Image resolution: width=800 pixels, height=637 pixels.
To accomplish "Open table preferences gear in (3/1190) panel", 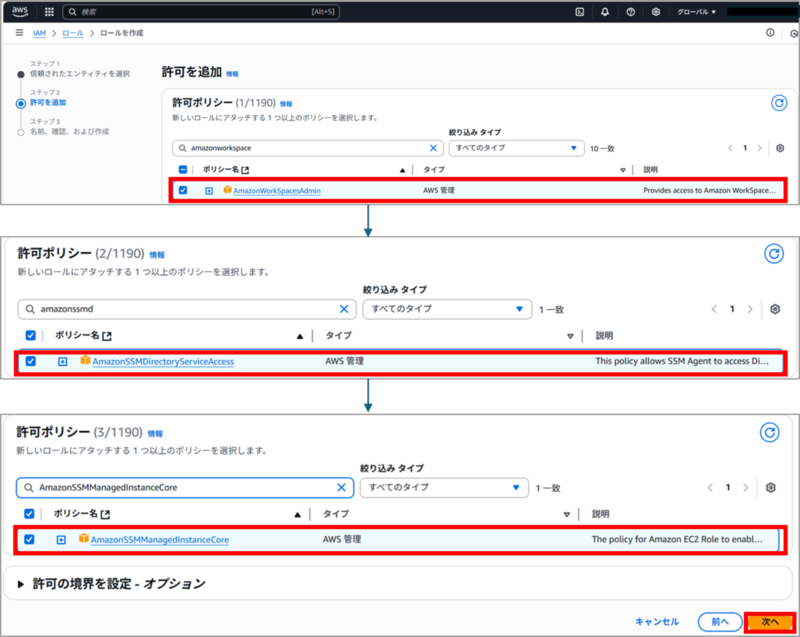I will pyautogui.click(x=770, y=488).
